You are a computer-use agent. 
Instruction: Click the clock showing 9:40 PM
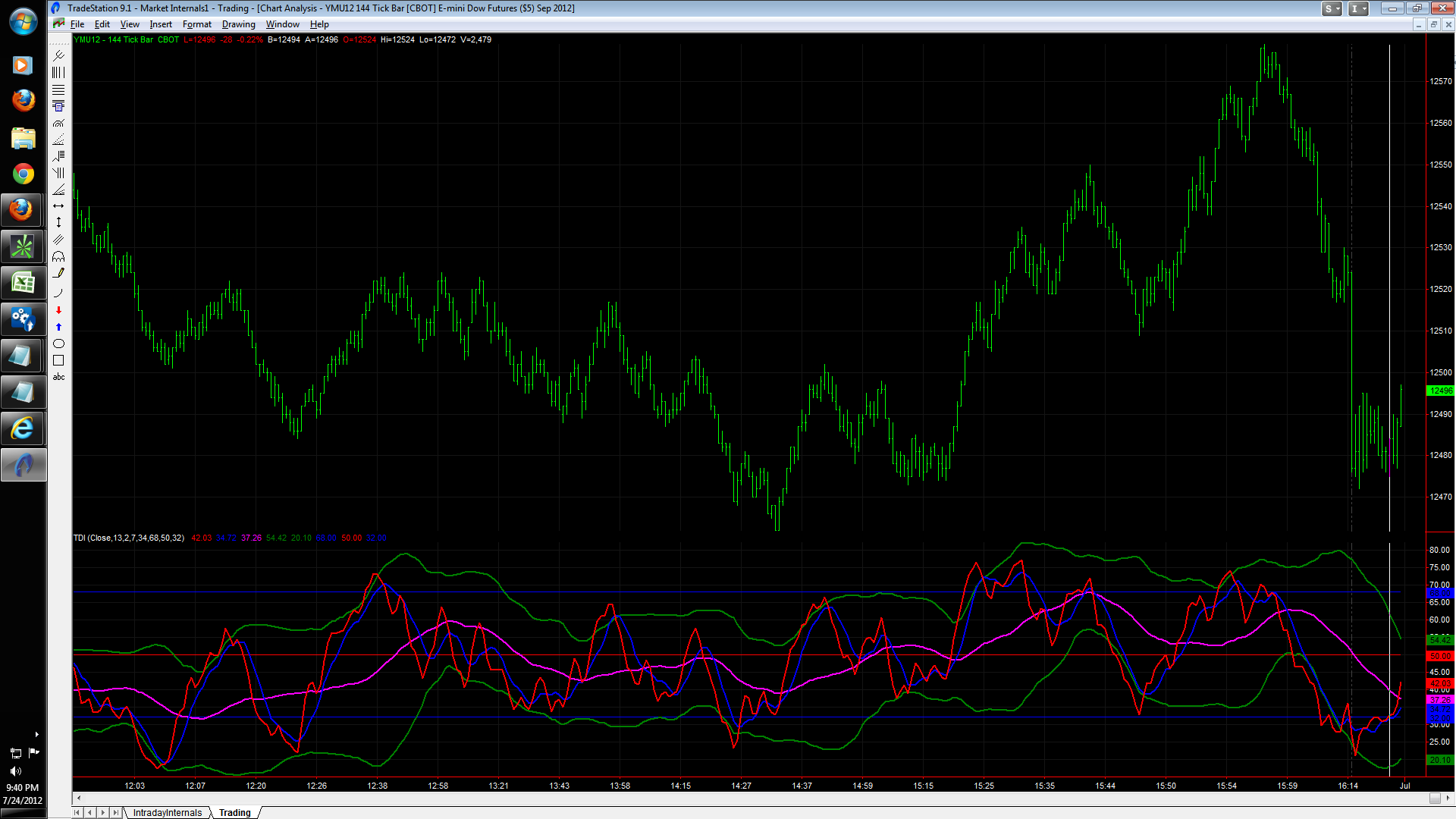(23, 788)
